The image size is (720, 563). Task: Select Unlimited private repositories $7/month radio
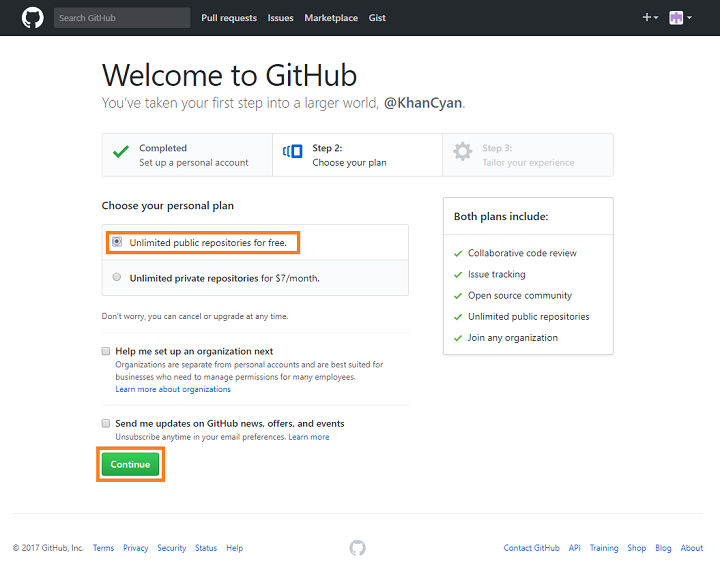(x=117, y=277)
